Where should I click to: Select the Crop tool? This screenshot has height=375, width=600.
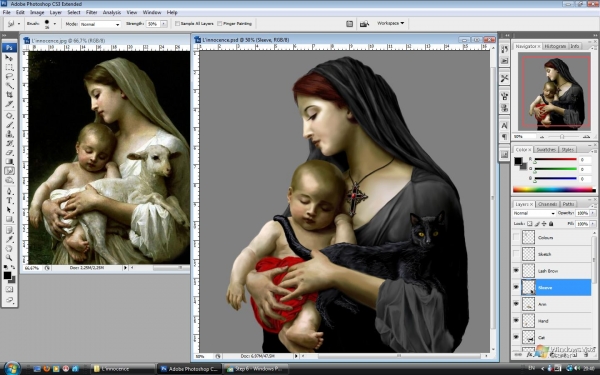tap(9, 95)
